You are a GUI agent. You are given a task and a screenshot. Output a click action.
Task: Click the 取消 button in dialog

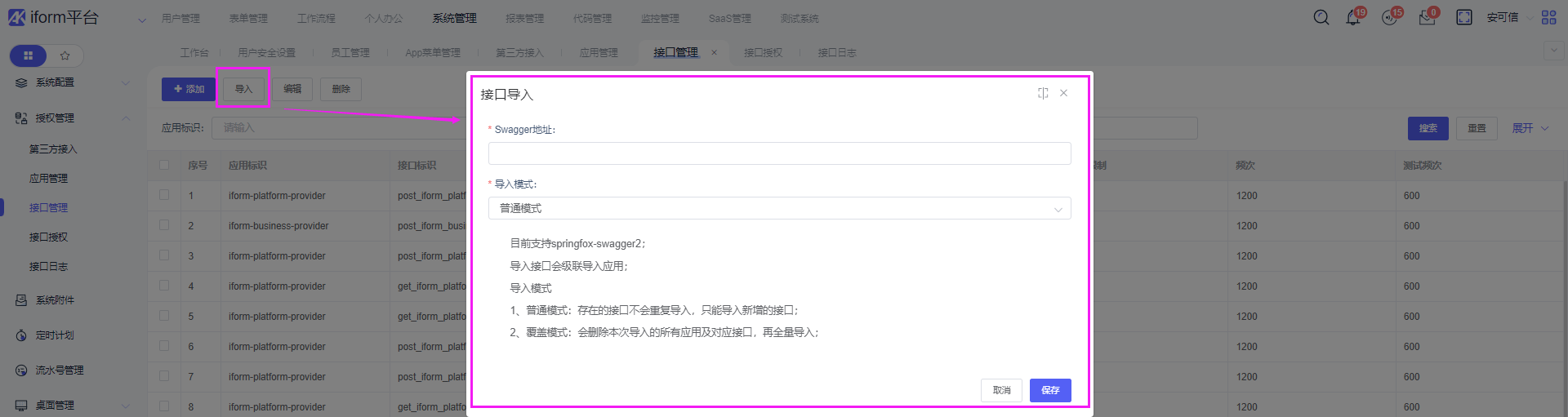pos(1001,390)
